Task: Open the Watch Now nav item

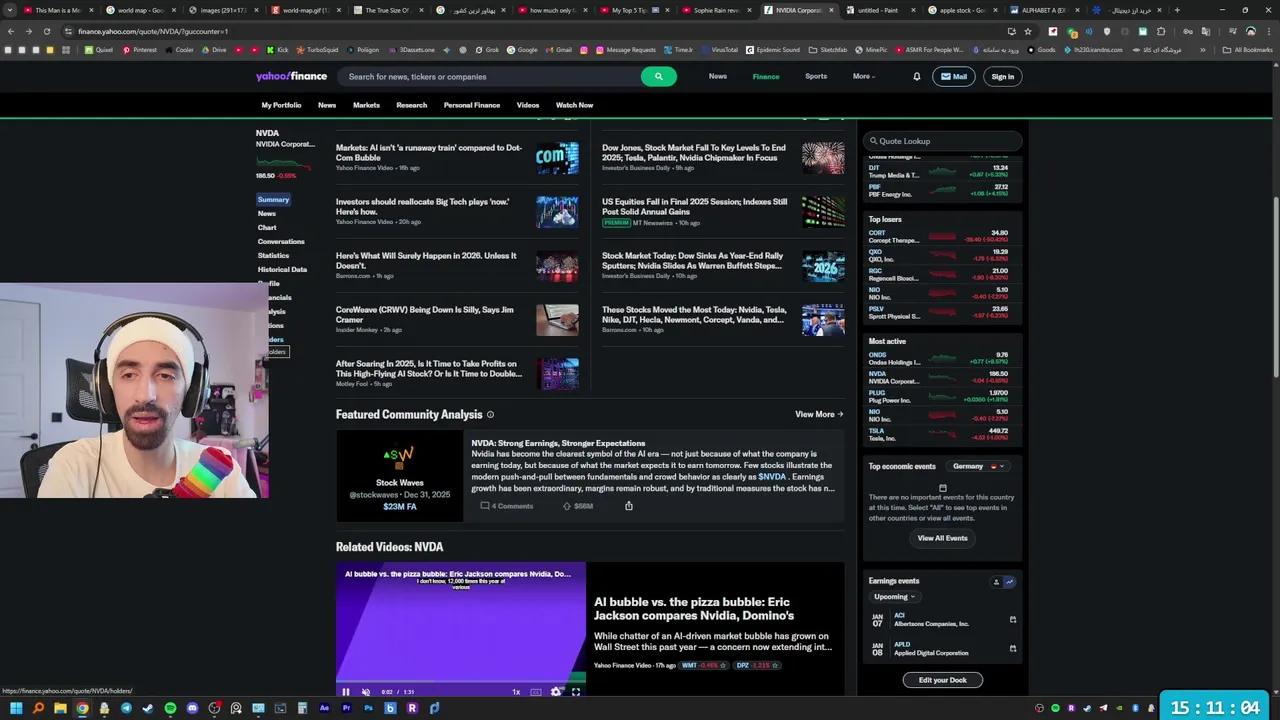Action: pos(574,105)
